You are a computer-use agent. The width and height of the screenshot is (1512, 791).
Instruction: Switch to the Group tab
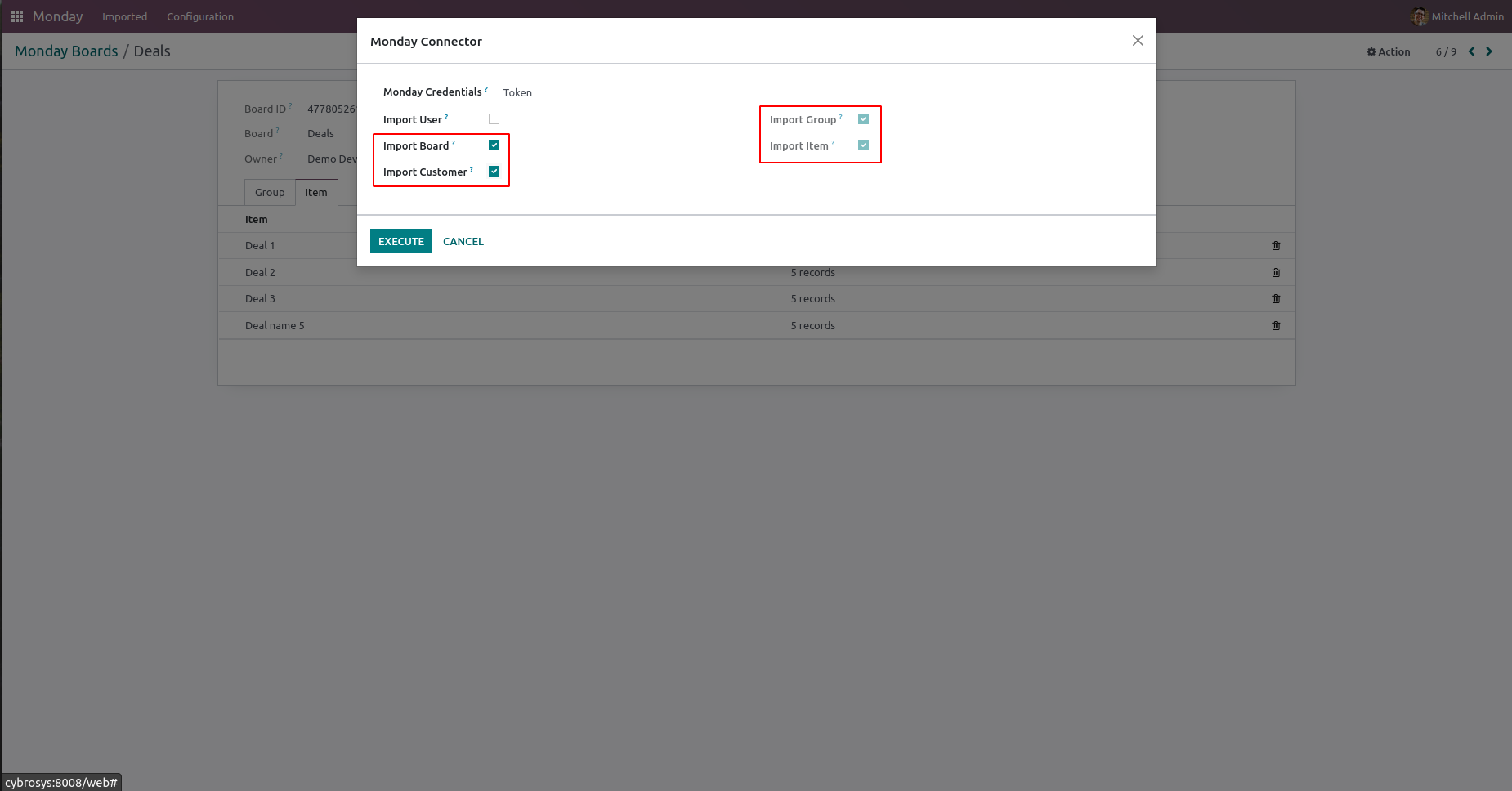pyautogui.click(x=270, y=193)
